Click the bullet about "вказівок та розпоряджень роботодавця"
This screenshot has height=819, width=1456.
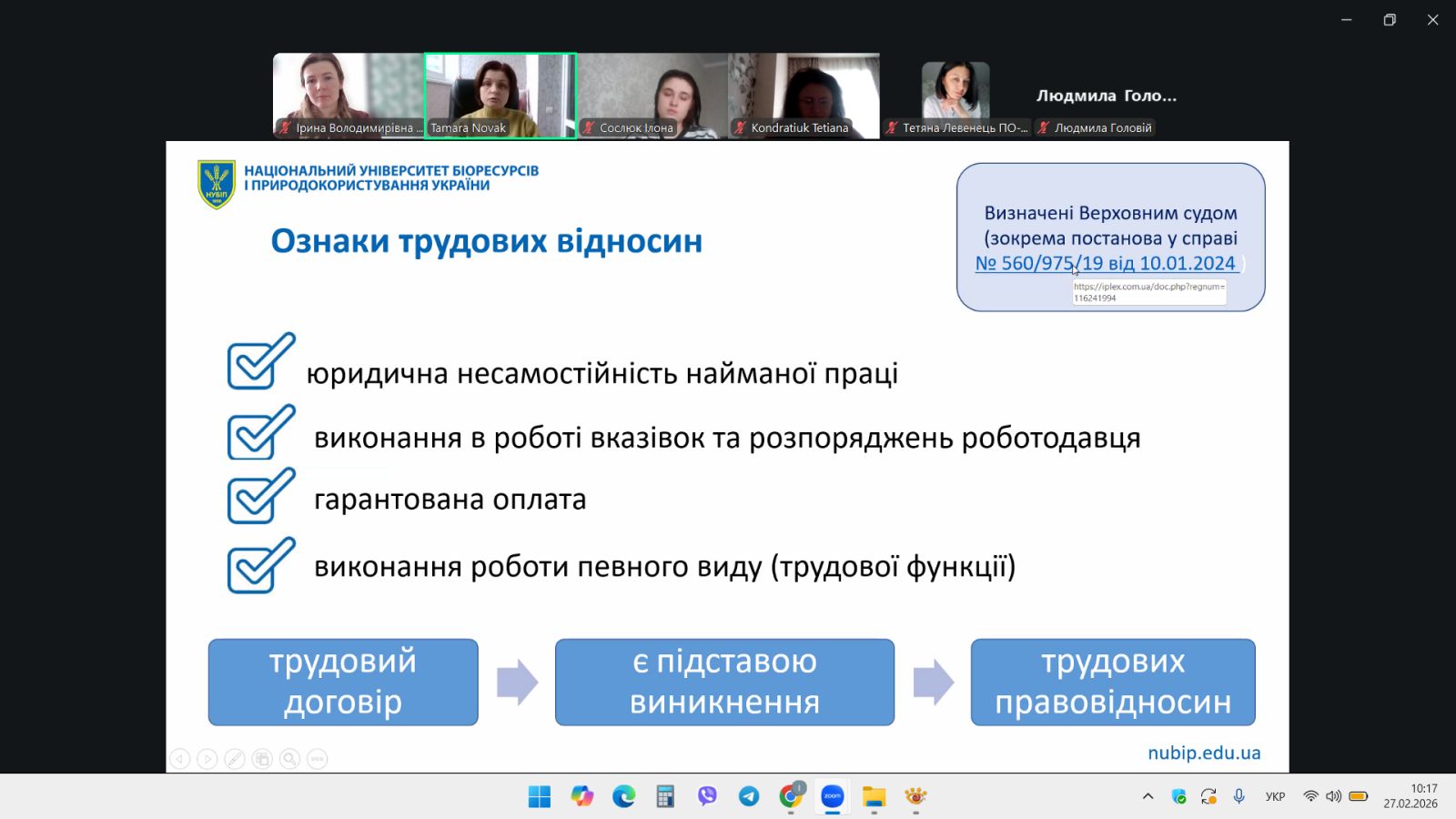(x=727, y=438)
